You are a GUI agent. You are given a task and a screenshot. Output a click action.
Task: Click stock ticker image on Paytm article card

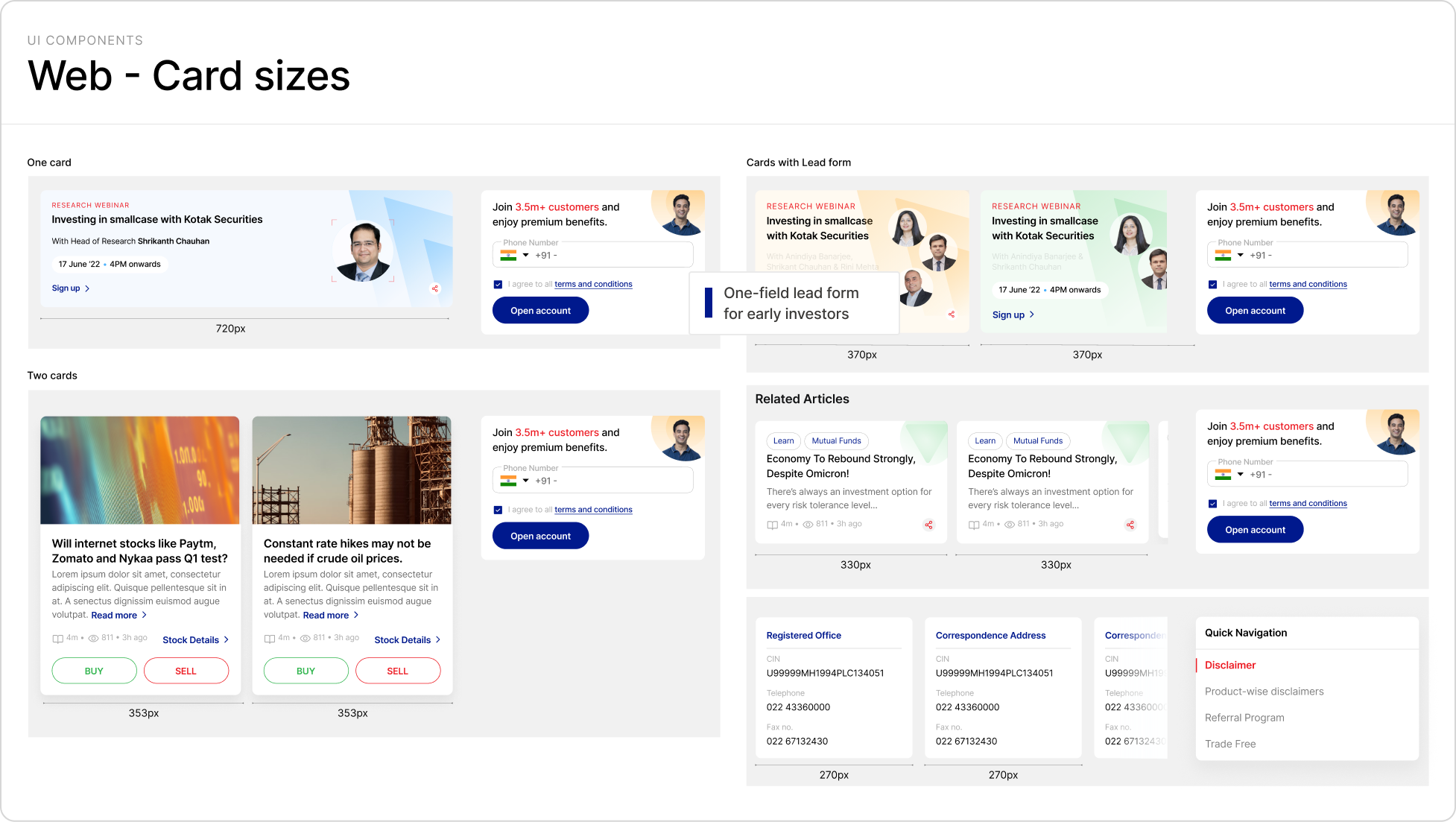tap(140, 470)
